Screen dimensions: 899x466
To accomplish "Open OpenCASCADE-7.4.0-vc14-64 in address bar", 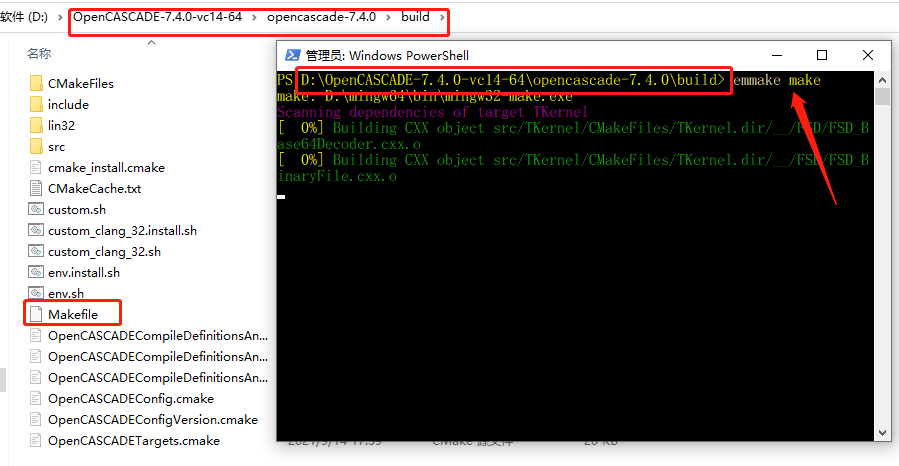I will [158, 17].
